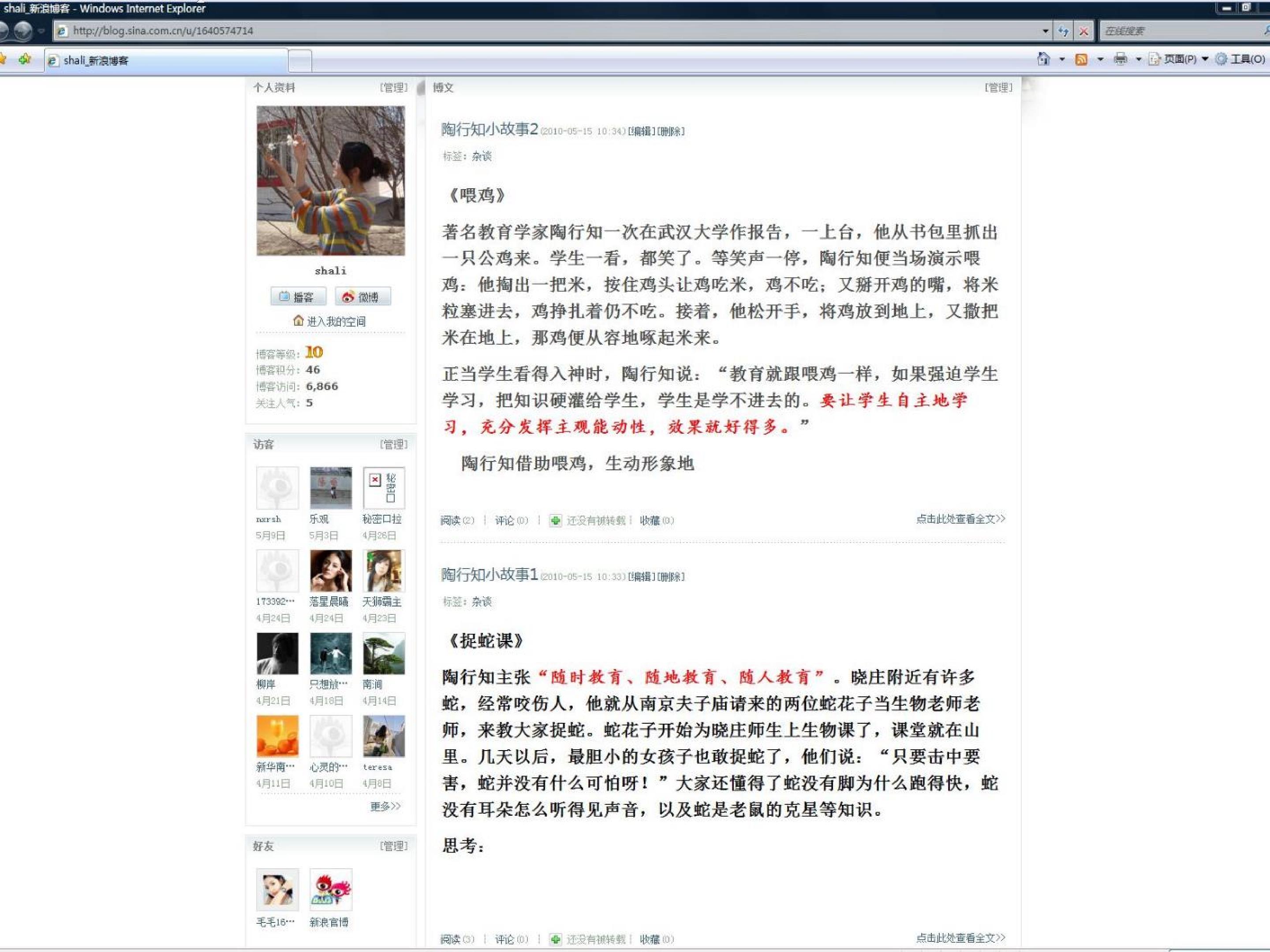Open visitor 落星晨曦 avatar thumbnail
The image size is (1270, 952).
pos(331,571)
